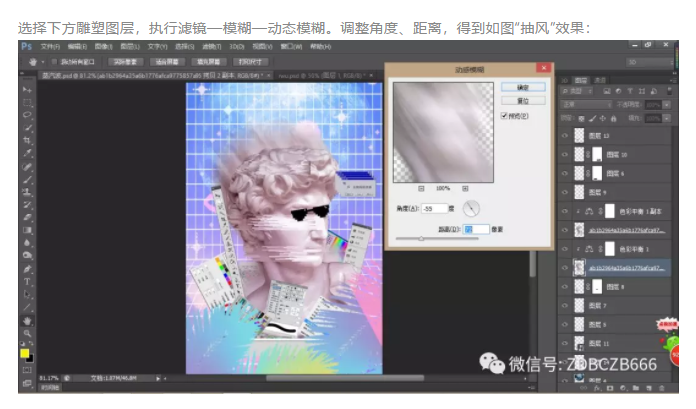Click the lock all padlock icon
This screenshot has width=696, height=409.
pyautogui.click(x=613, y=119)
